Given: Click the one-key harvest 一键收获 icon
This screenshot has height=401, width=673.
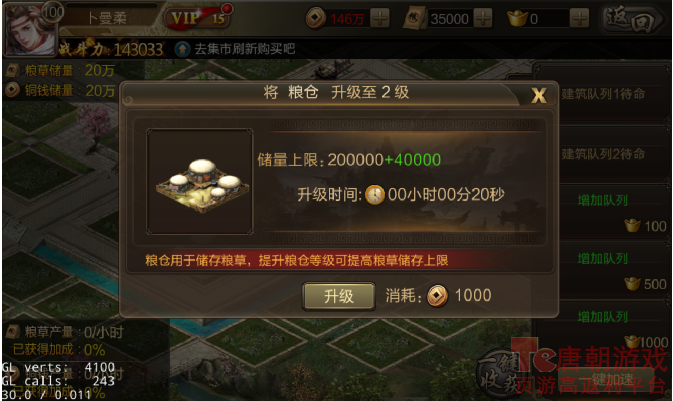Looking at the screenshot, I should [498, 373].
